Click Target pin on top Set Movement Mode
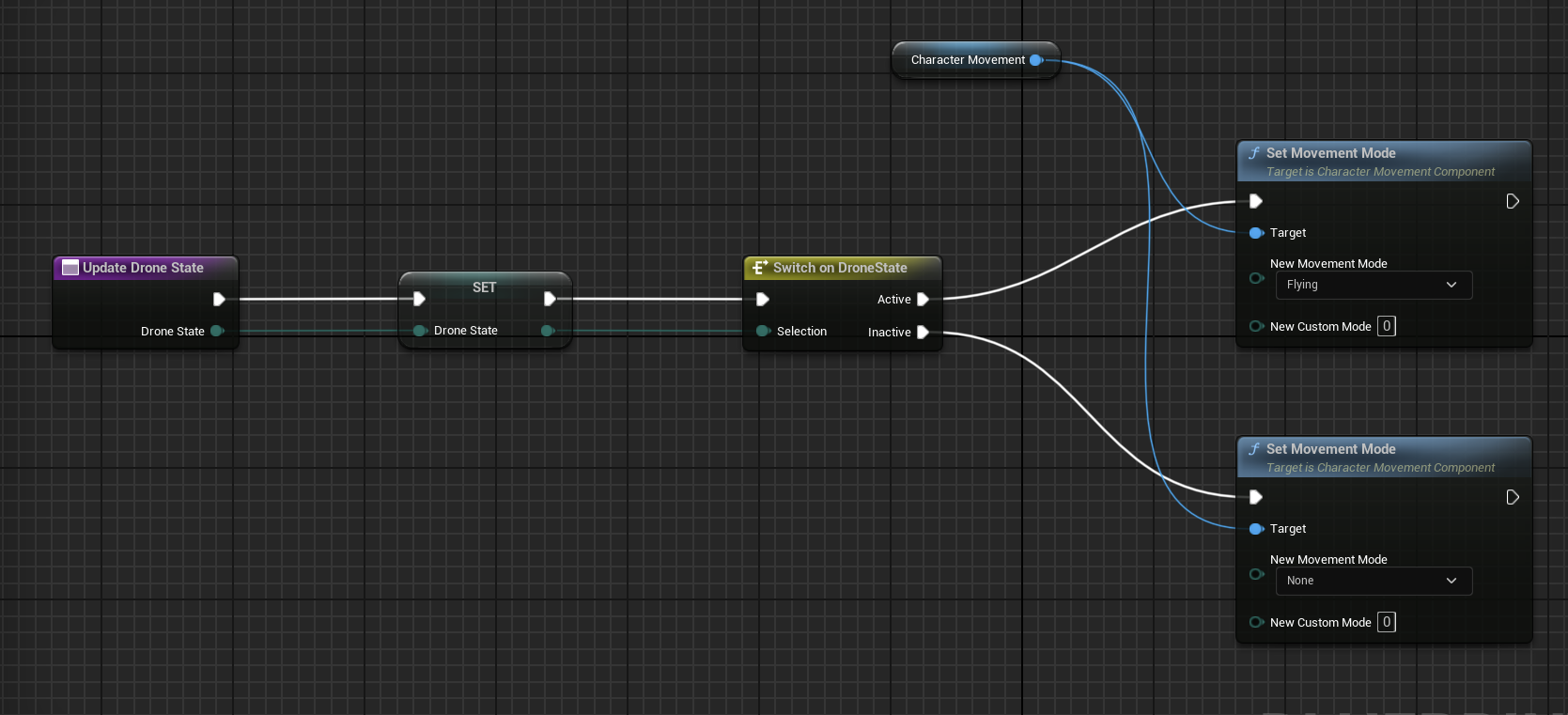This screenshot has height=715, width=1568. point(1256,233)
